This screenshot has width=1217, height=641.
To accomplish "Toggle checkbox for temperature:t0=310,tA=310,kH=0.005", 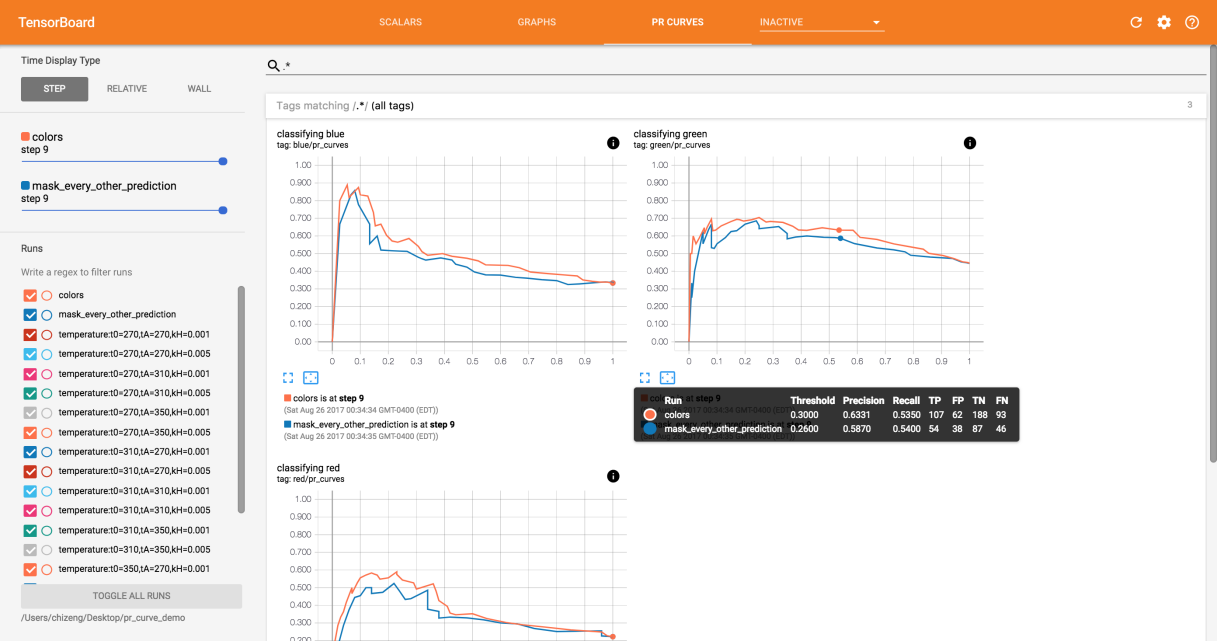I will click(x=30, y=510).
